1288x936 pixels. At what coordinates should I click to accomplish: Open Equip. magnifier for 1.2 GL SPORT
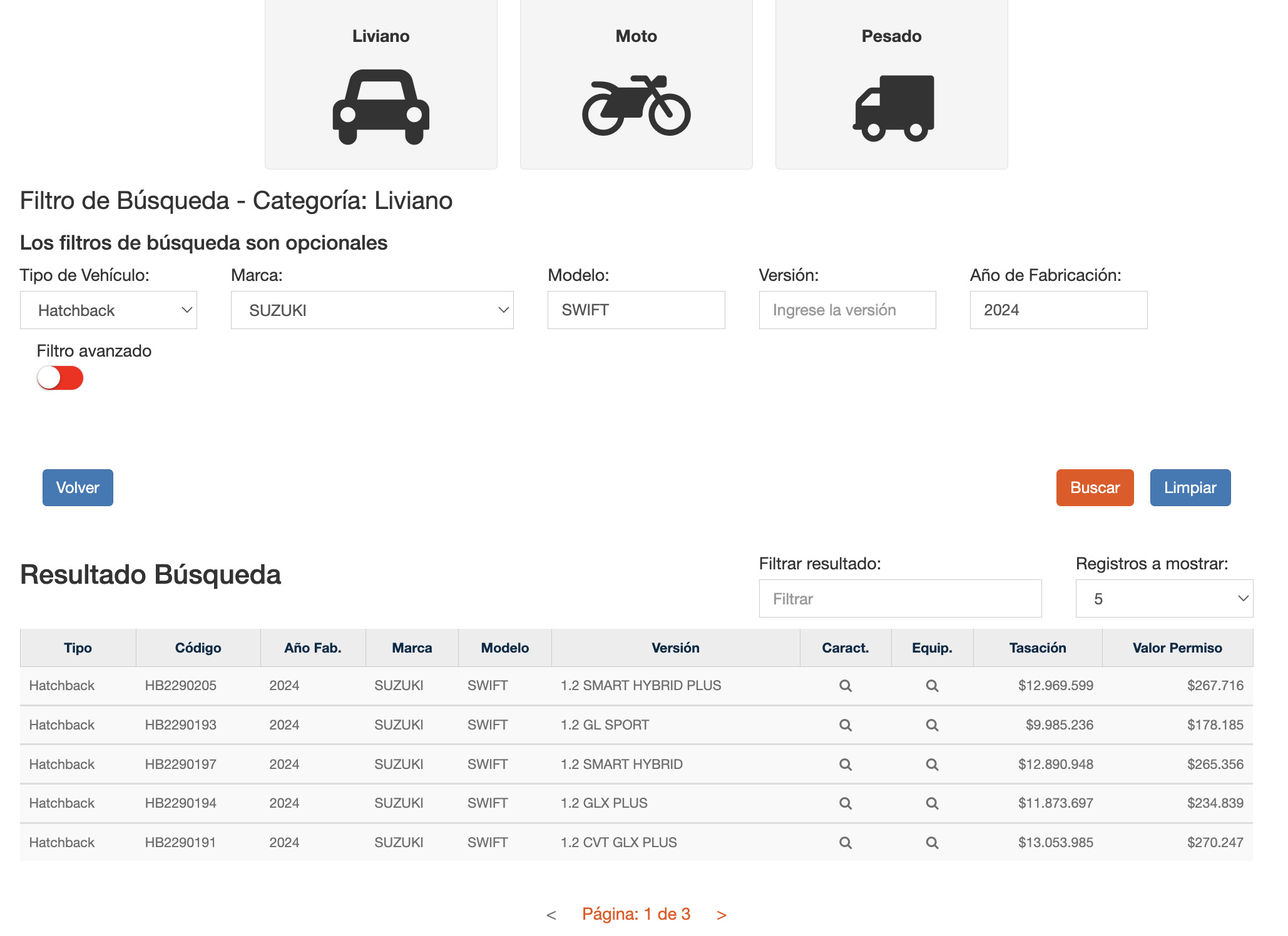932,725
